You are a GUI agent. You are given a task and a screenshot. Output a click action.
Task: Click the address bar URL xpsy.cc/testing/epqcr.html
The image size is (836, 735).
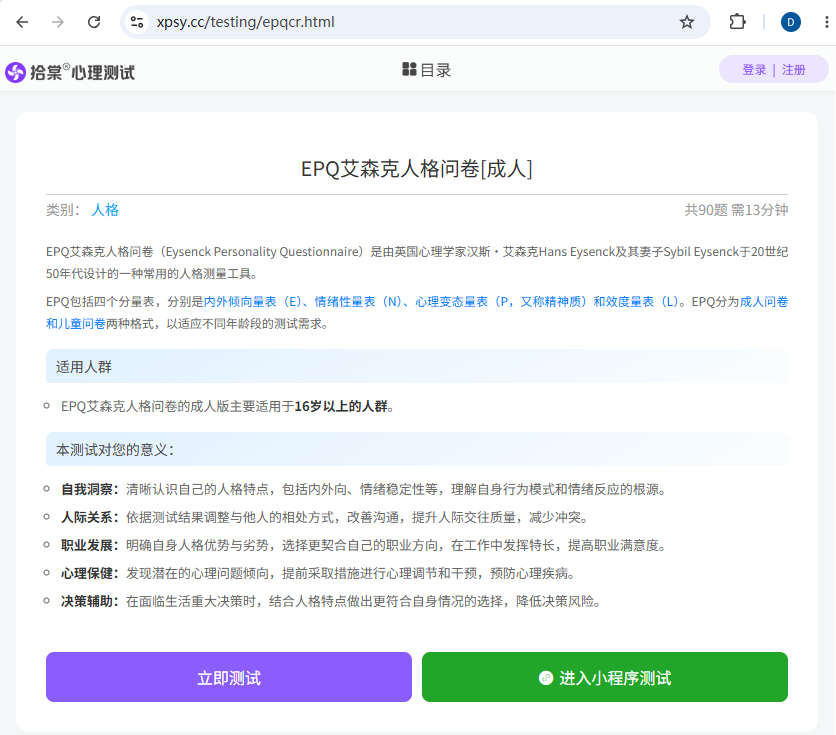[x=245, y=22]
